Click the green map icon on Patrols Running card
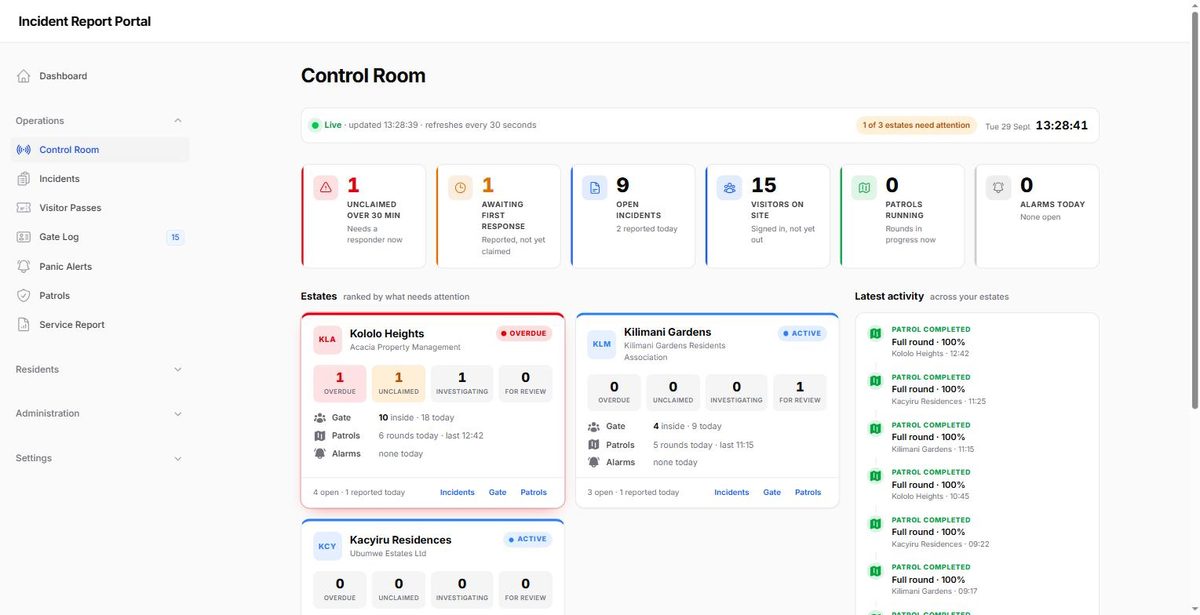The image size is (1200, 615). pos(864,188)
